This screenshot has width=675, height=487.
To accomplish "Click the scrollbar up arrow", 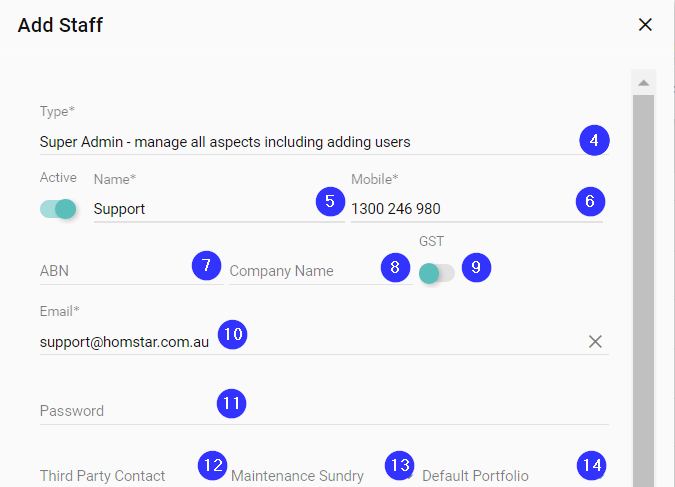I will pyautogui.click(x=644, y=82).
